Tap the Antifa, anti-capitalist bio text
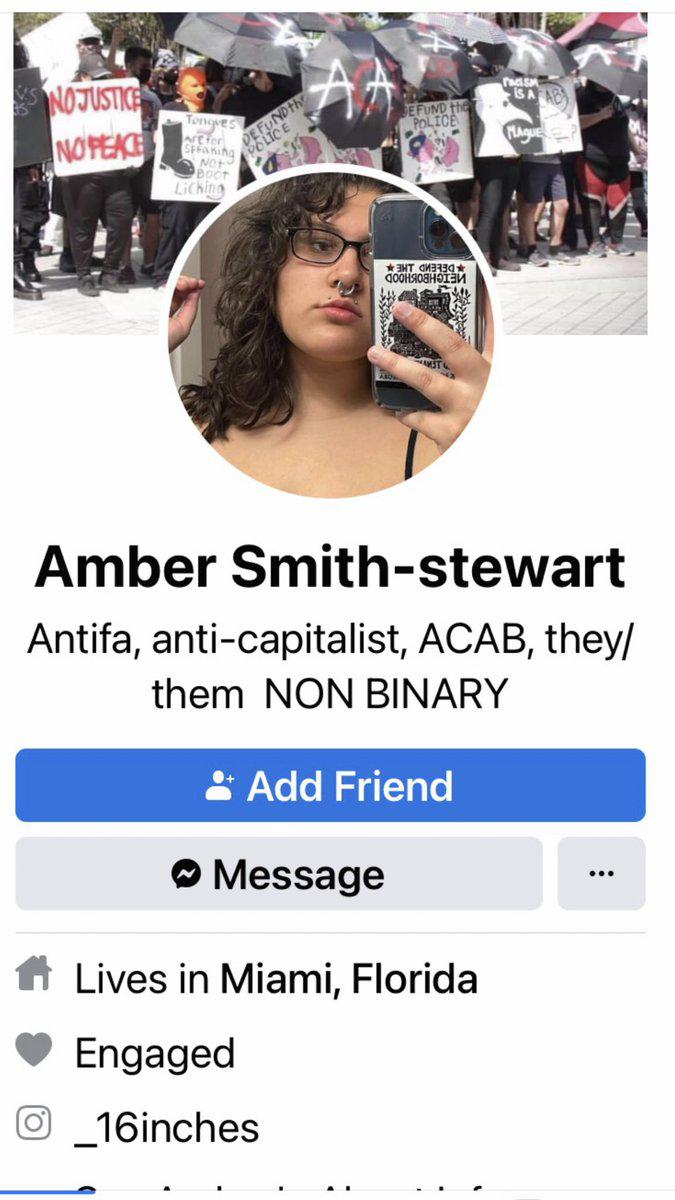This screenshot has height=1200, width=675. point(330,641)
